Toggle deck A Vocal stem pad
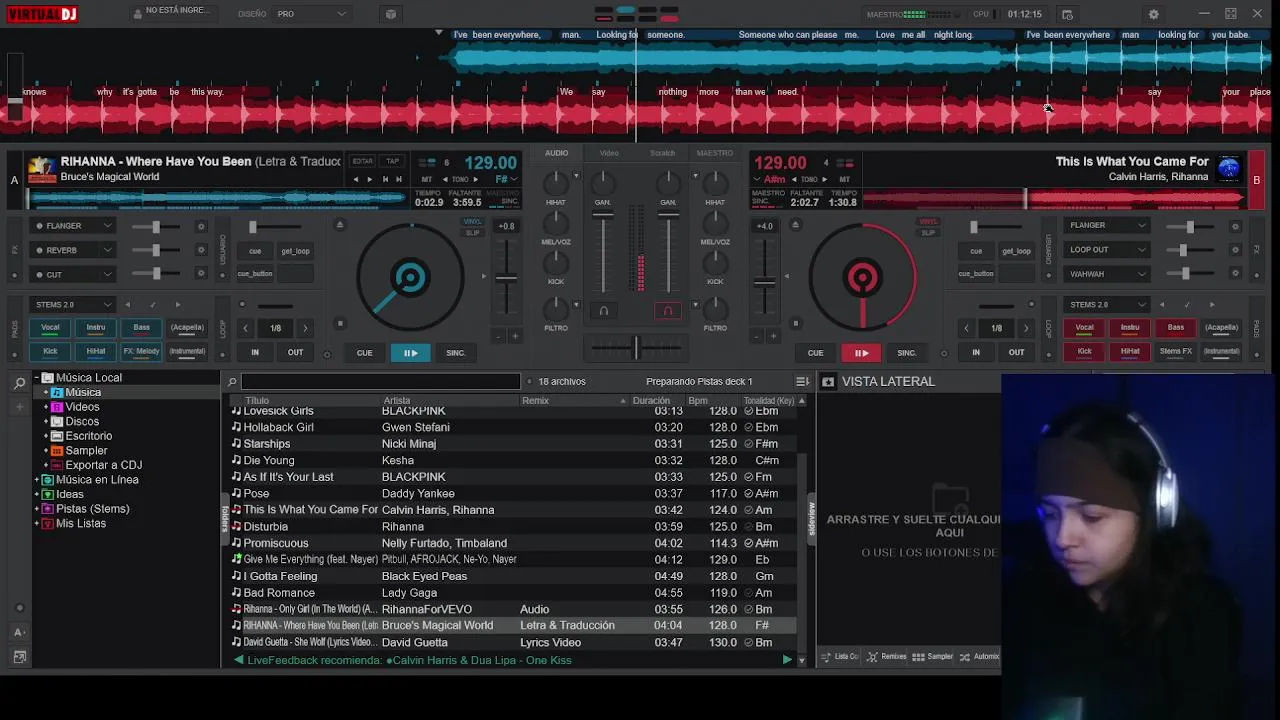 pos(50,327)
